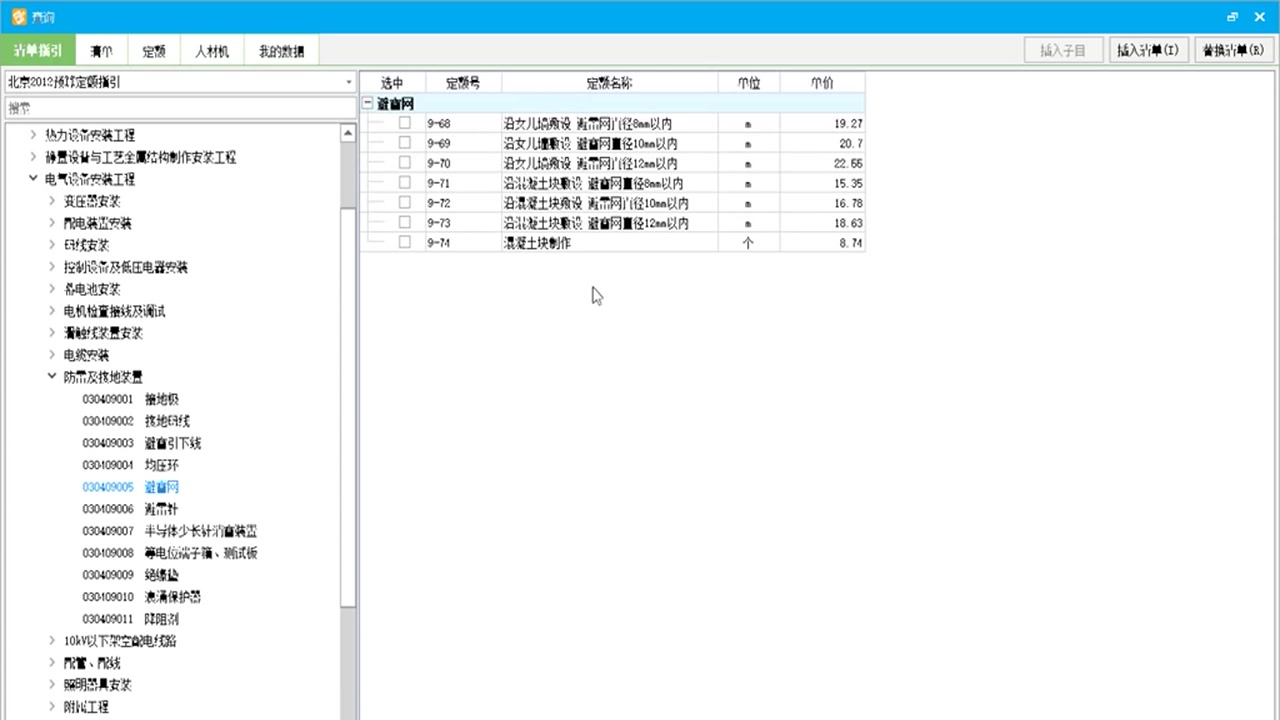The width and height of the screenshot is (1280, 720).
Task: Select tree item 030409010 浪涌保护器
Action: (x=142, y=597)
